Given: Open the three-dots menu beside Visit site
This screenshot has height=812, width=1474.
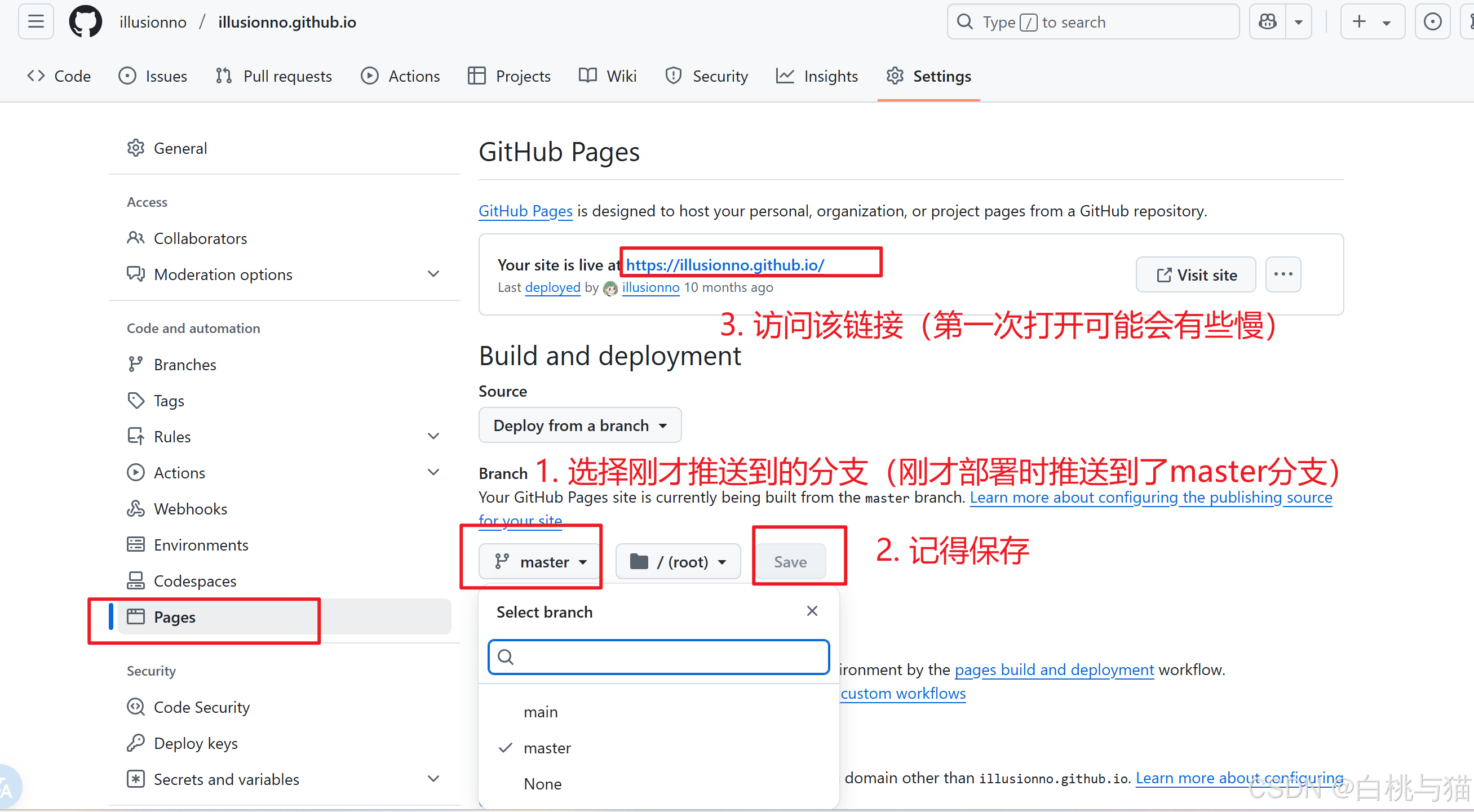Looking at the screenshot, I should pos(1283,274).
